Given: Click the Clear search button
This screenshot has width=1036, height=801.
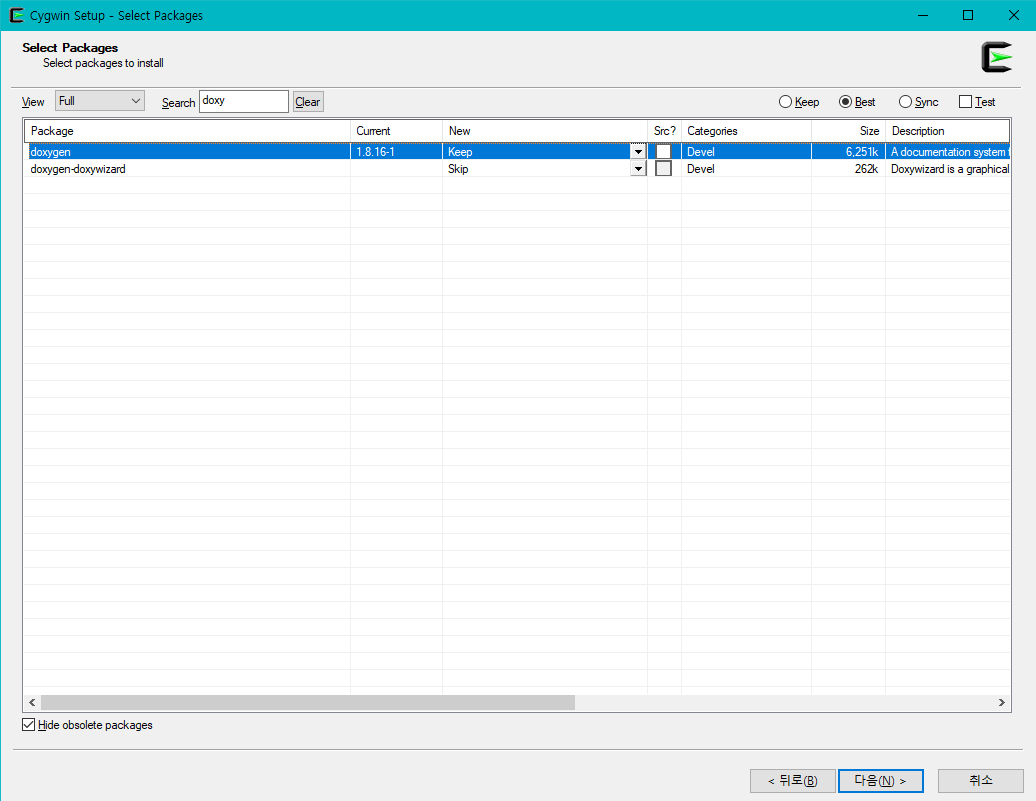Looking at the screenshot, I should (x=308, y=102).
